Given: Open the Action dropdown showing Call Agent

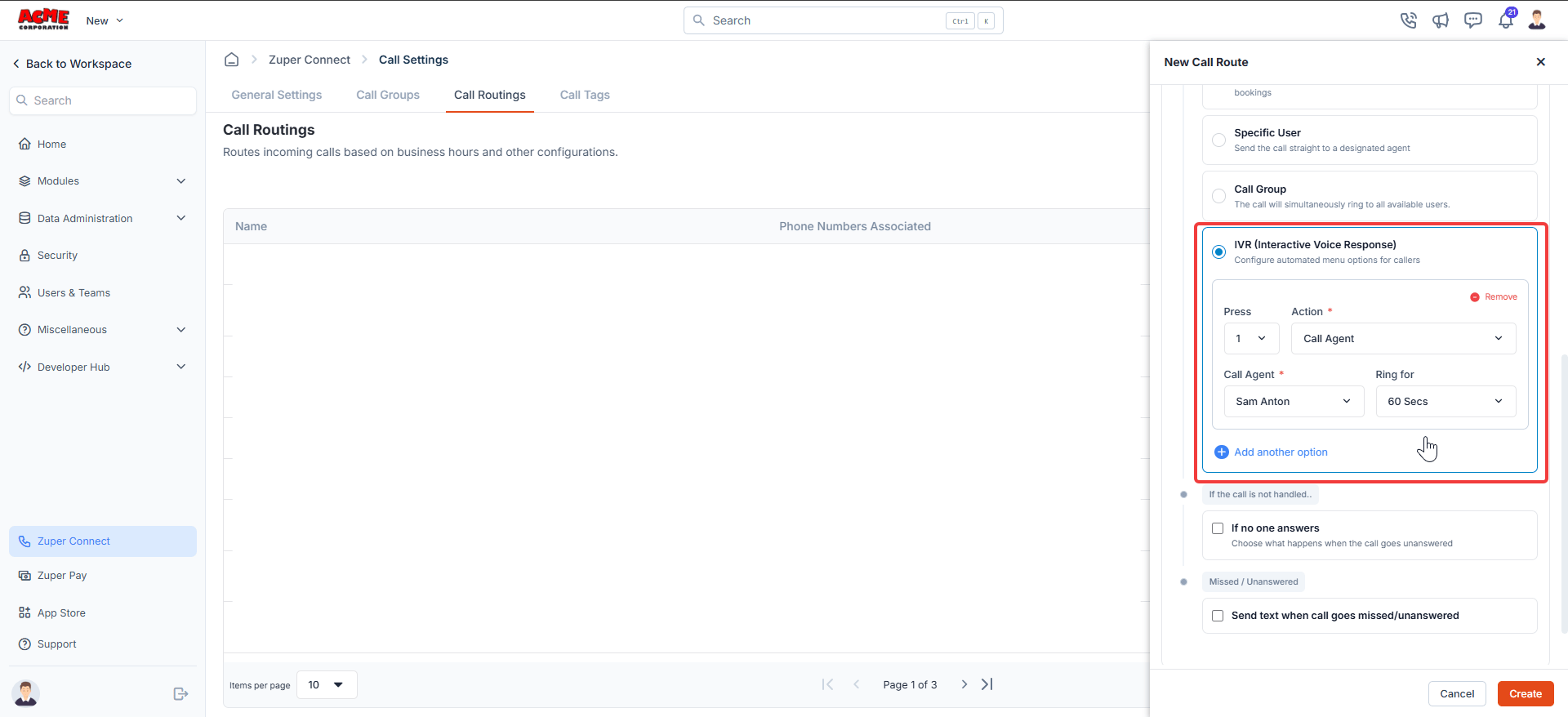Looking at the screenshot, I should coord(1403,339).
